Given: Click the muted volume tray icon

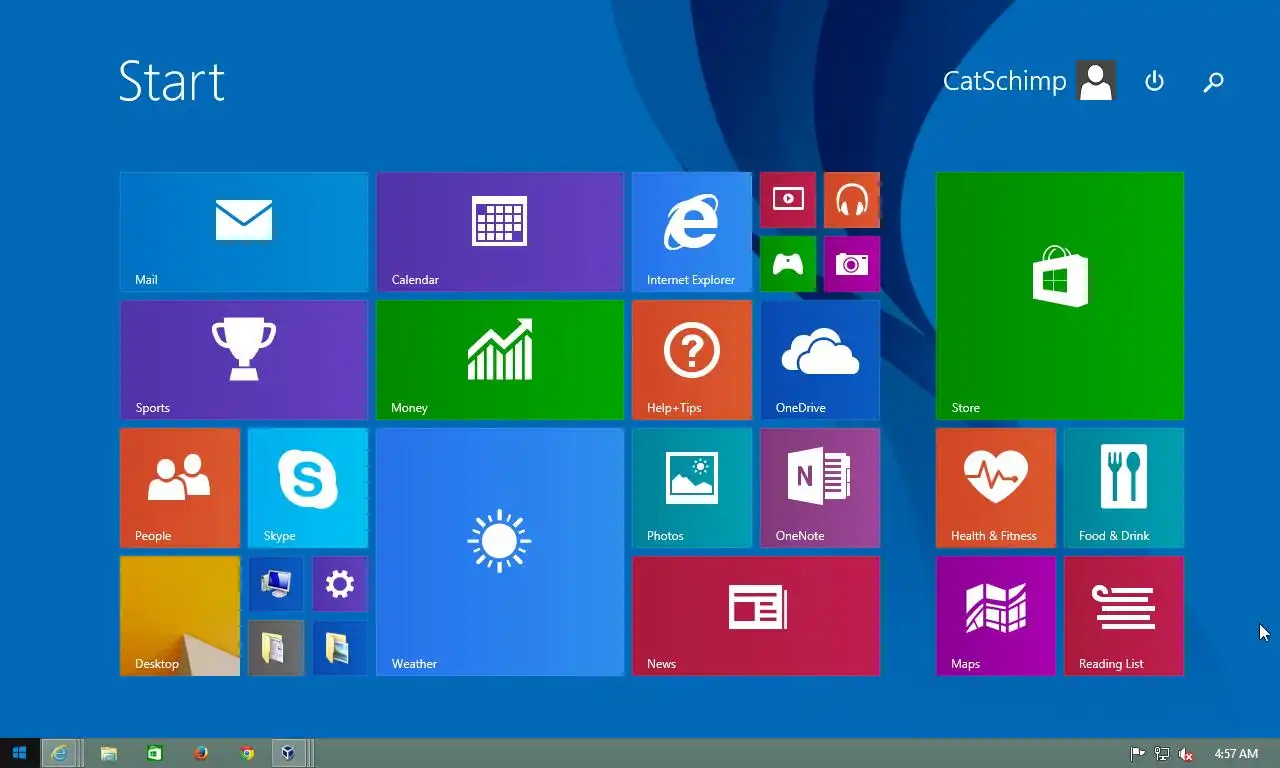Looking at the screenshot, I should click(x=1186, y=754).
